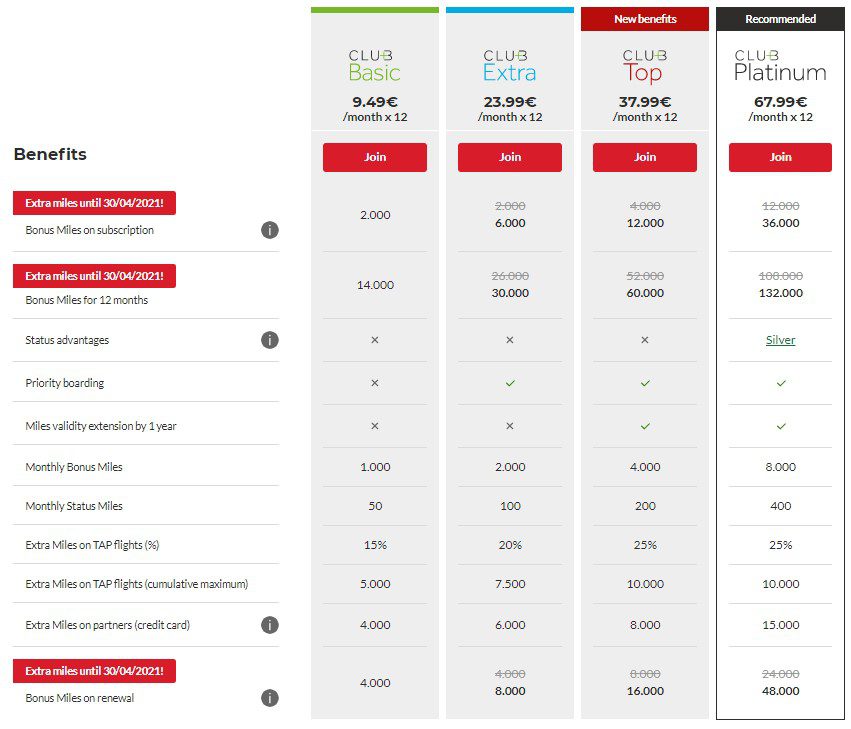Select the Monthly Bonus Miles label
Screen dimensions: 851x729
tap(74, 467)
